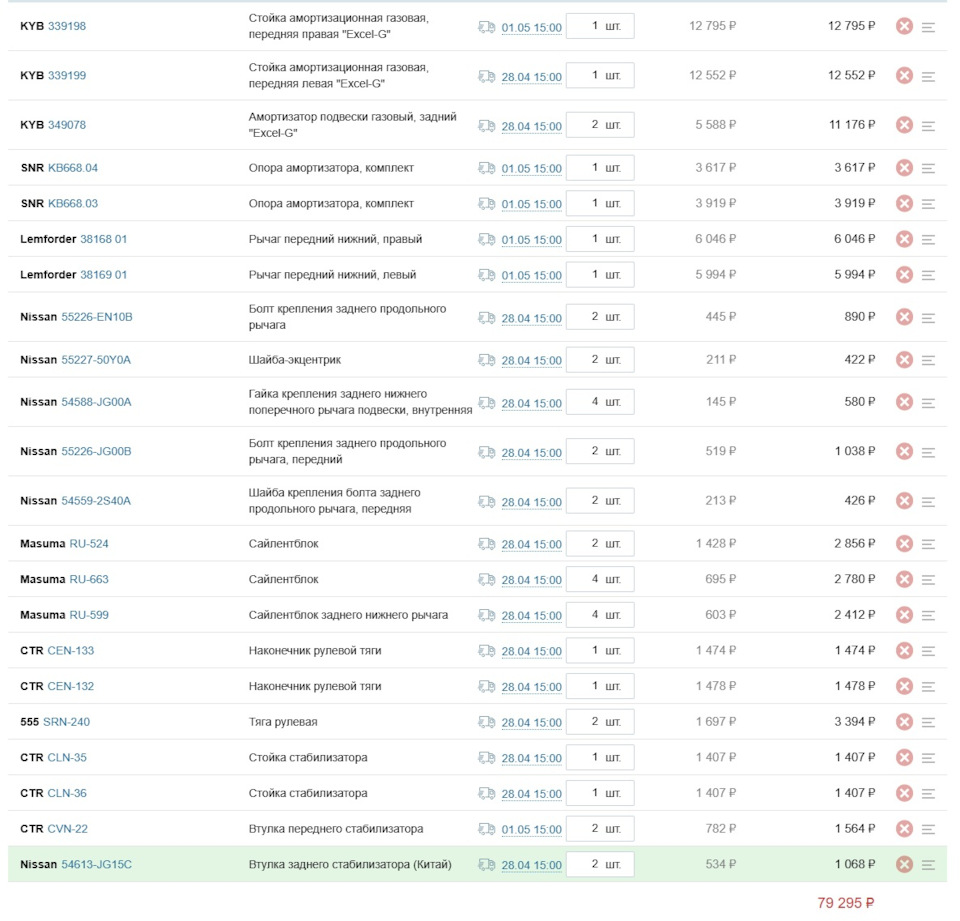
Task: Open part link KYB 339199
Action: tap(67, 75)
